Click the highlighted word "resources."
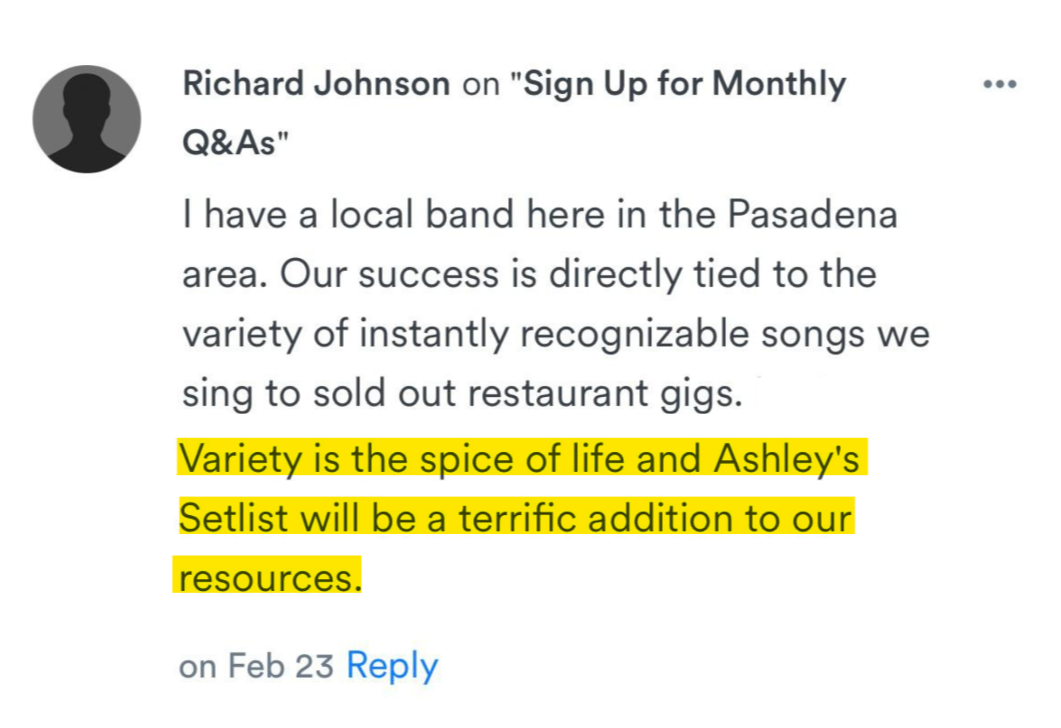Viewport: 1061px width, 728px height. tap(268, 578)
